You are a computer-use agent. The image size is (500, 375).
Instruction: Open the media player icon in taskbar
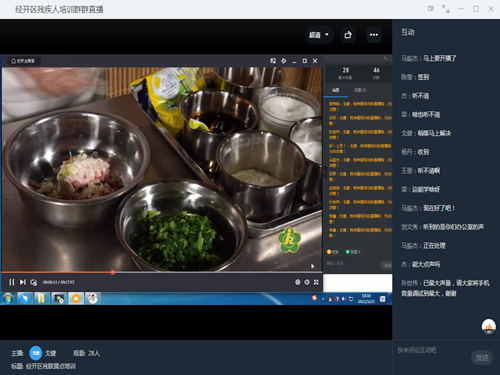(59, 298)
